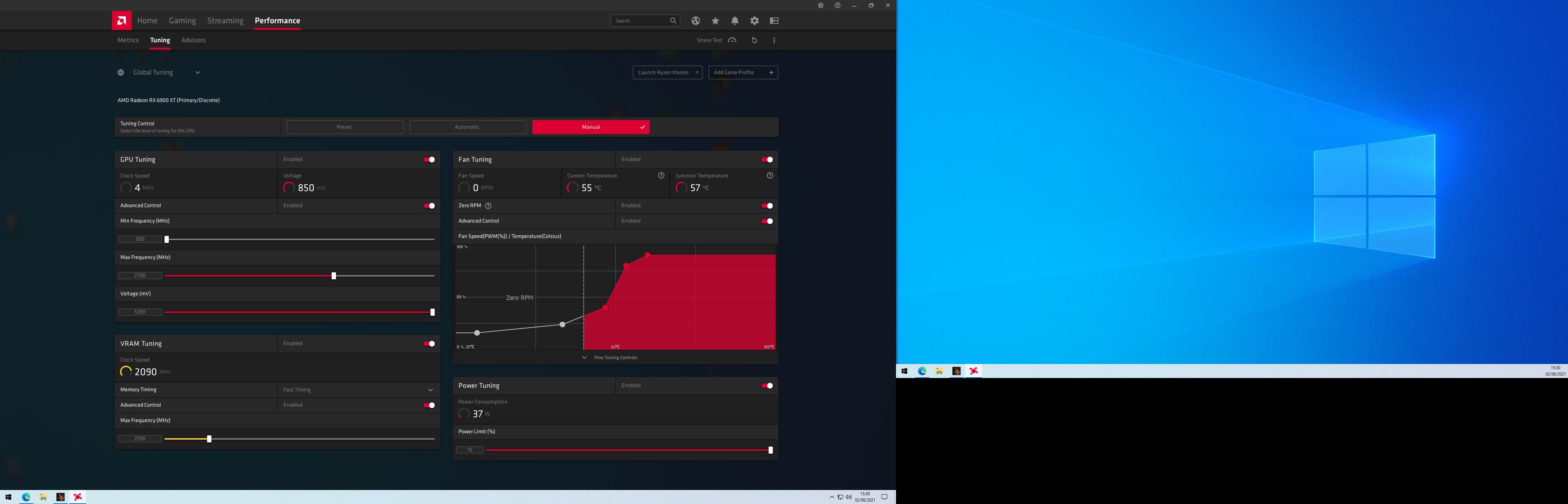Open Radeon Software icon on left taskbar
Screen dimensions: 1568x504
tap(77, 497)
